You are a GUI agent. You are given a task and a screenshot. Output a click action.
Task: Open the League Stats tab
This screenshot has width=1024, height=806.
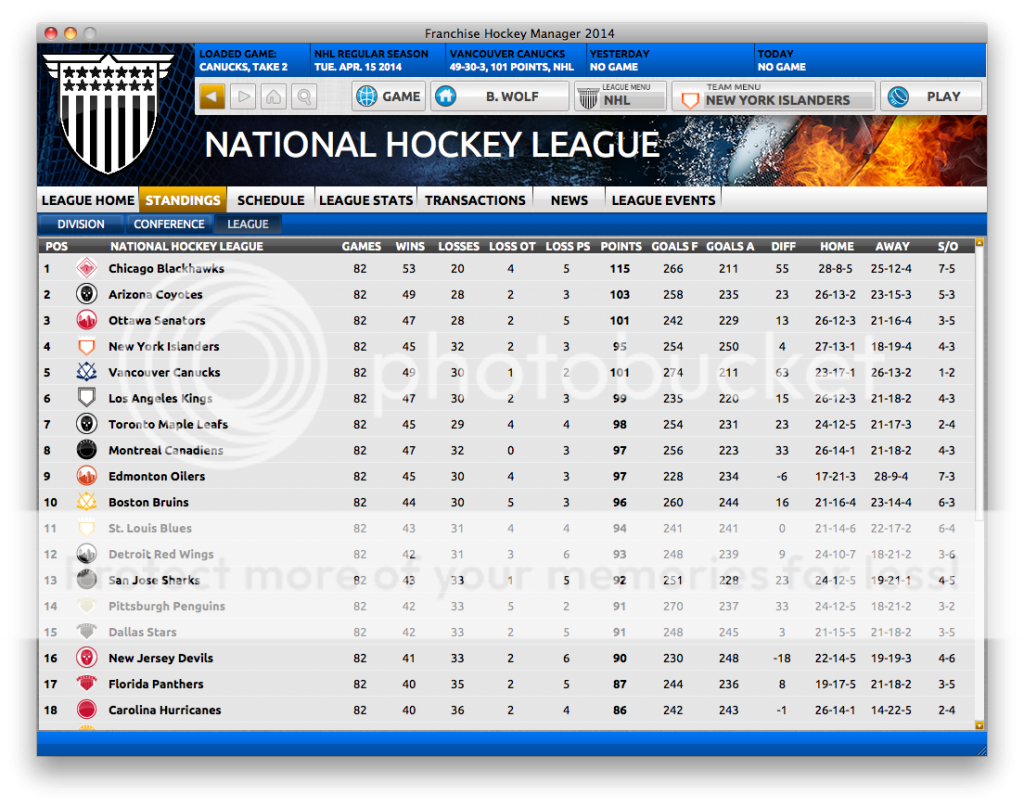(x=365, y=200)
